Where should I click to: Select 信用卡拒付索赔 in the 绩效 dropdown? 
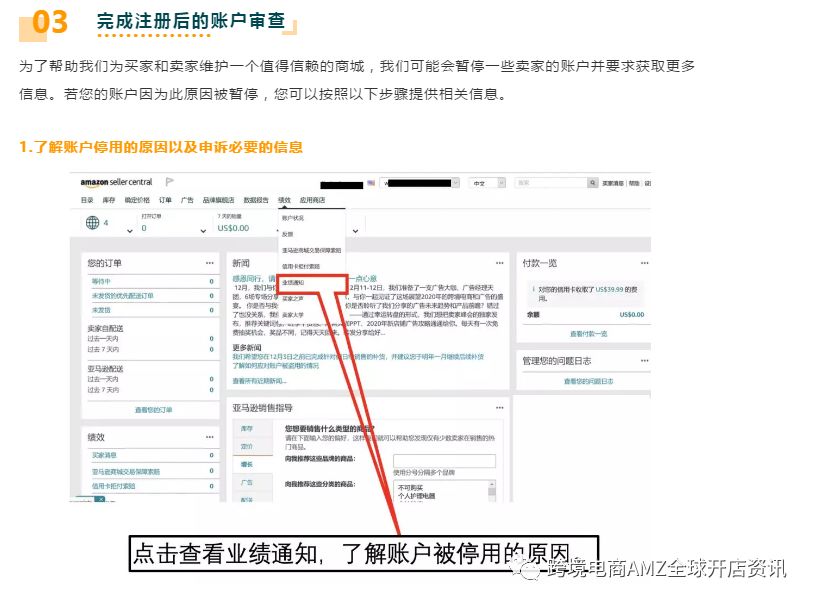tap(301, 266)
